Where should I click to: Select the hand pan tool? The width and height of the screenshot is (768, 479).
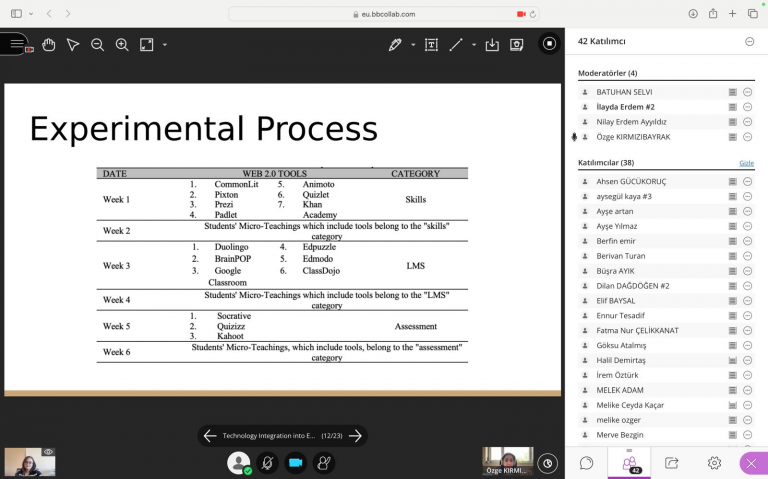point(48,45)
